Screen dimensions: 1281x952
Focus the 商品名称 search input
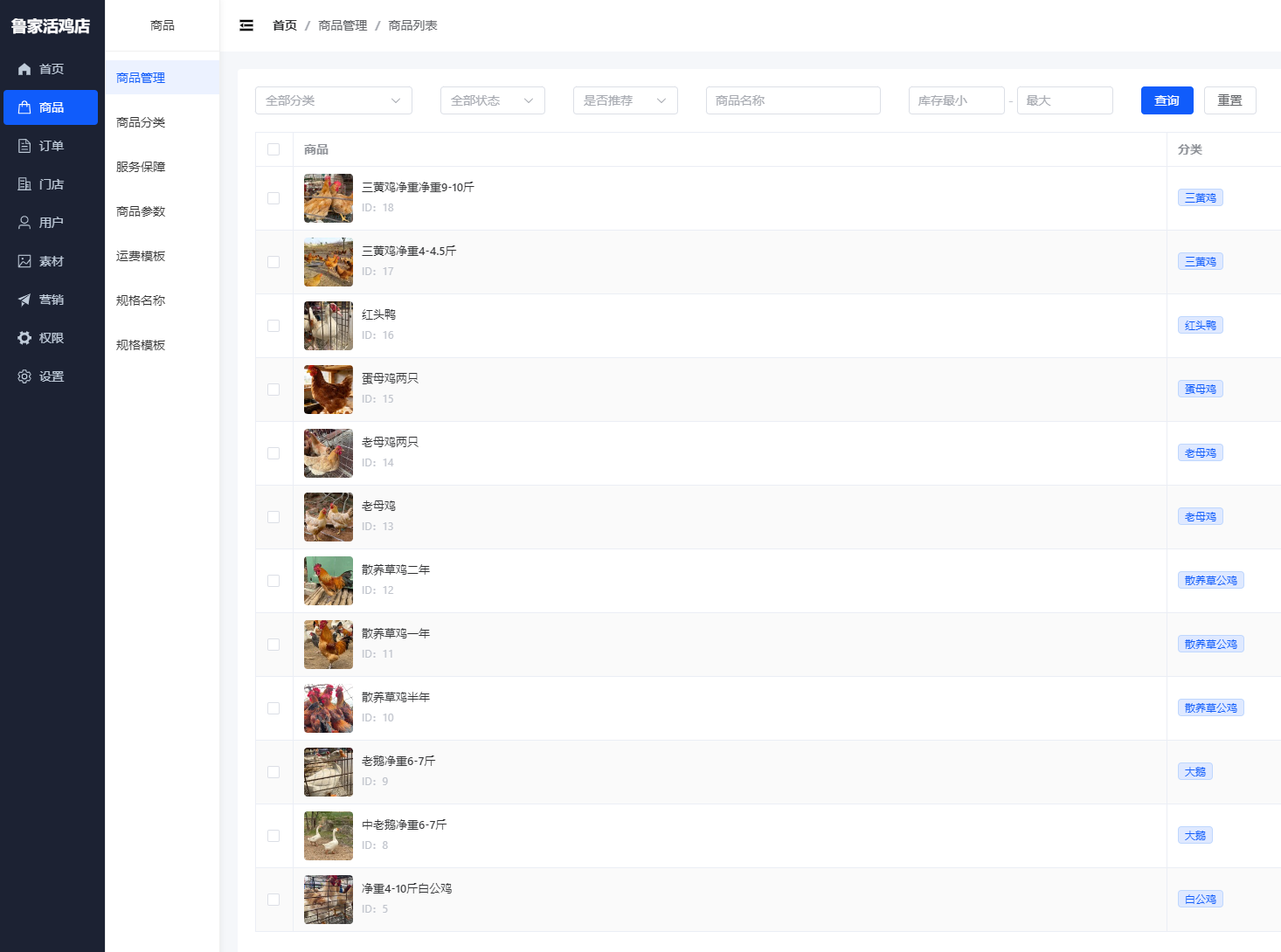793,100
